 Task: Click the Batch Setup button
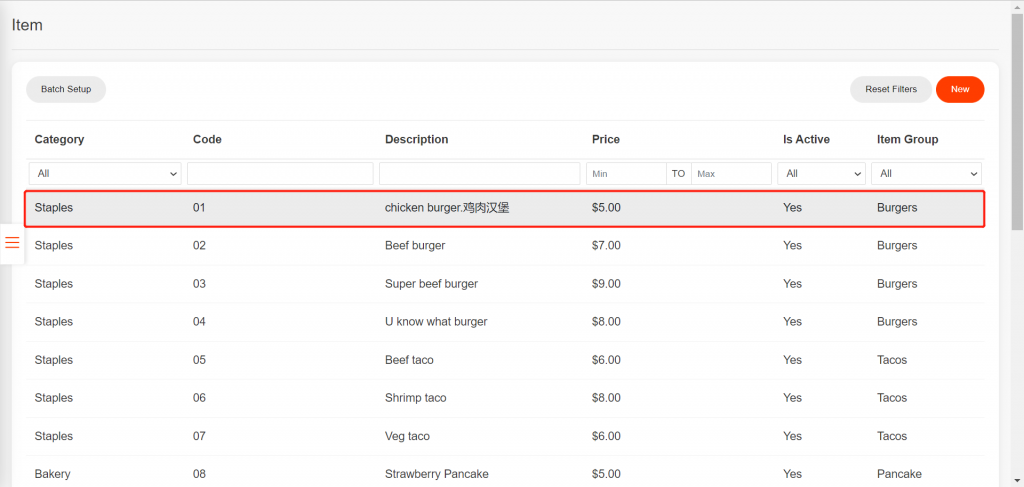click(66, 89)
